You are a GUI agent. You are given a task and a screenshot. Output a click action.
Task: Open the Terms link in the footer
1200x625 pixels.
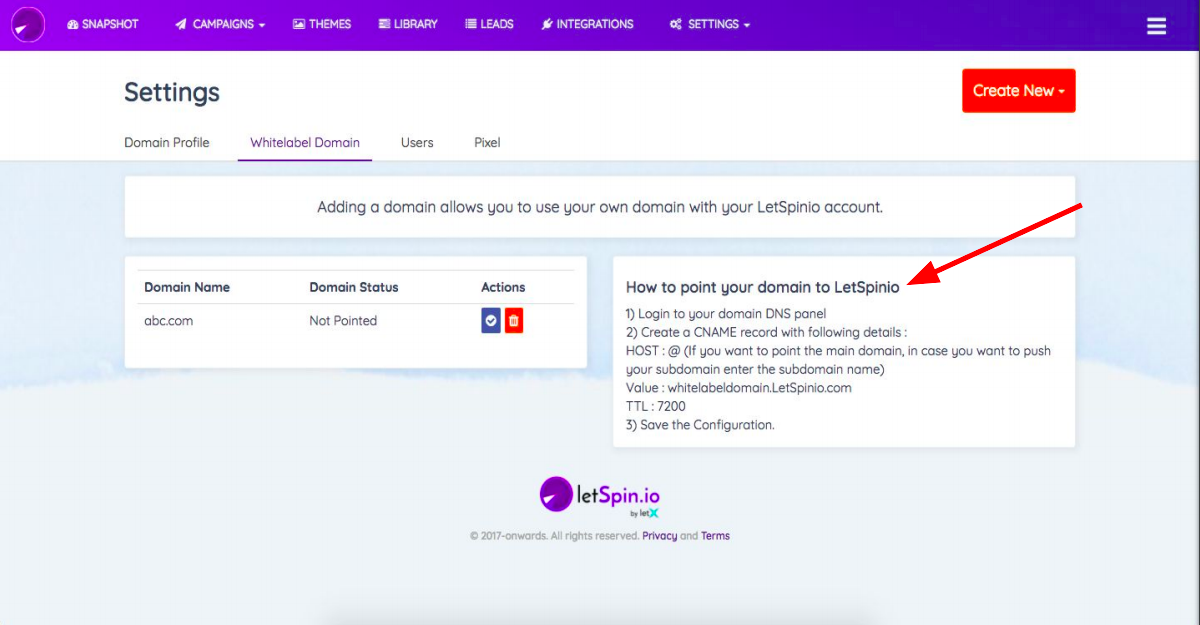pyautogui.click(x=715, y=536)
